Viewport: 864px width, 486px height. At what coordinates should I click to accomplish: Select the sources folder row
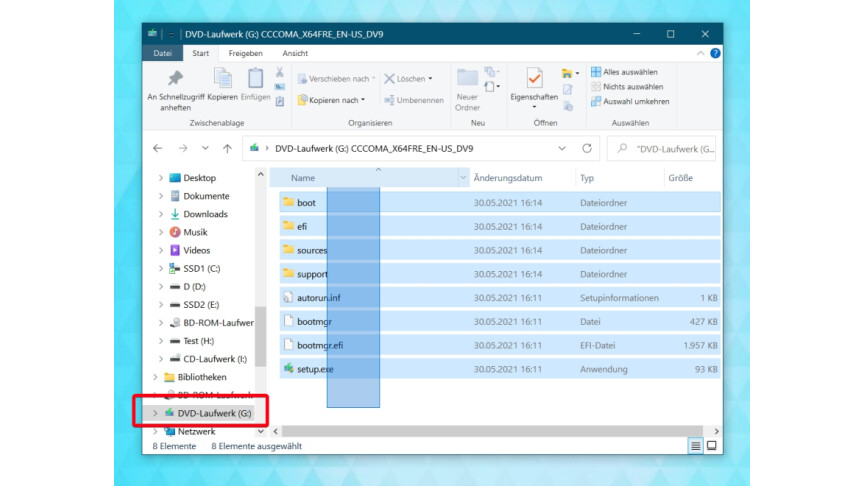pyautogui.click(x=500, y=250)
